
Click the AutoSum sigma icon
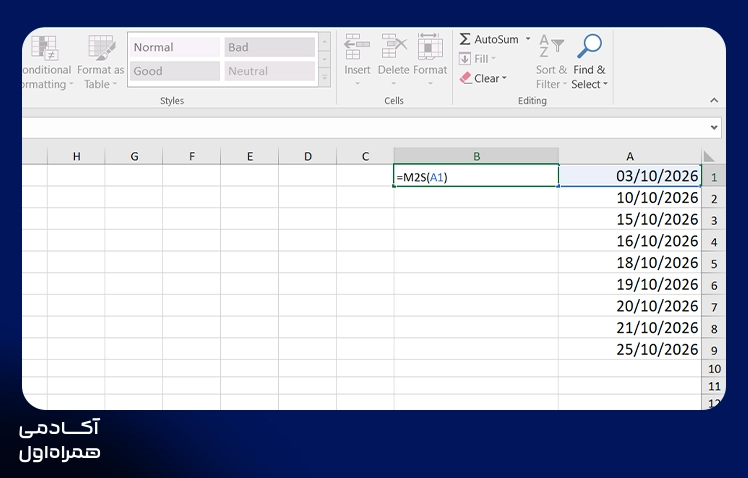click(x=465, y=39)
